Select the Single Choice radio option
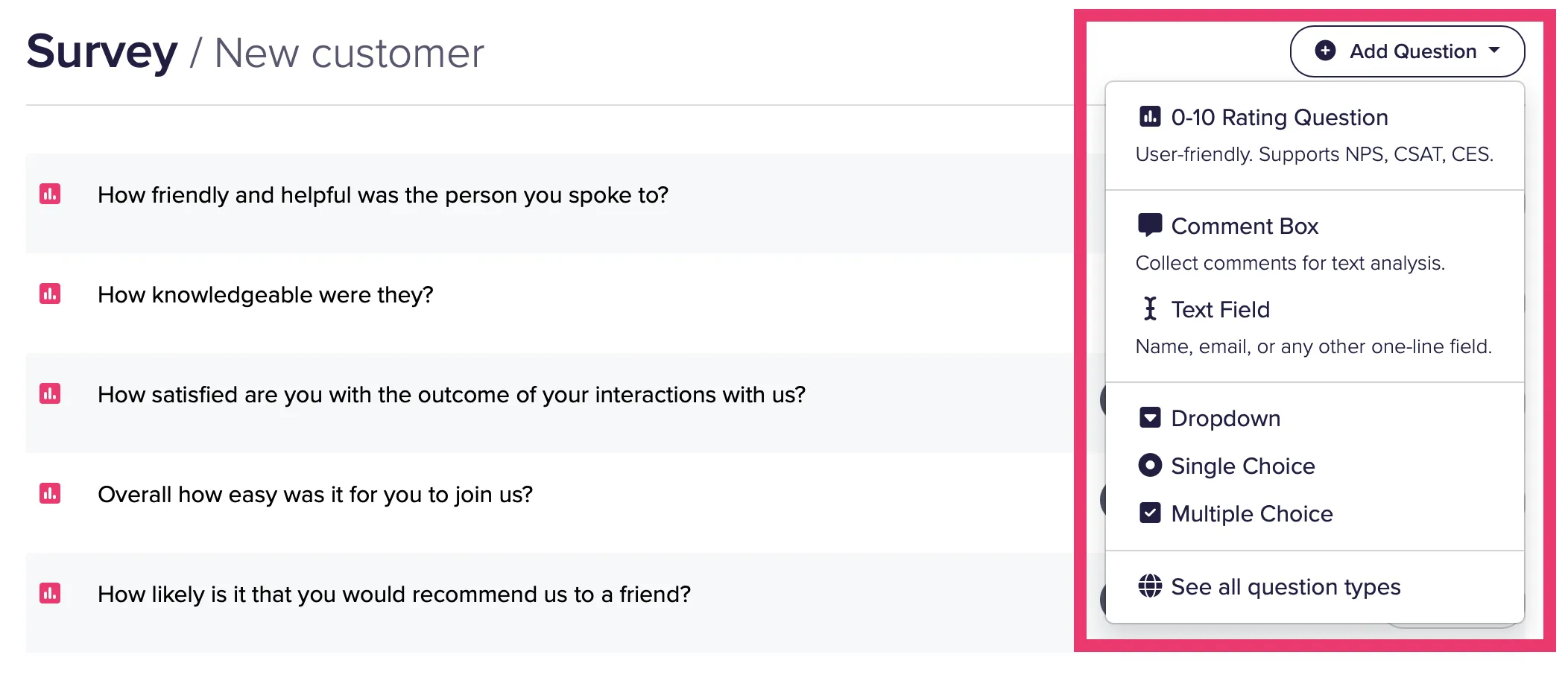The image size is (1568, 675). [x=1243, y=466]
